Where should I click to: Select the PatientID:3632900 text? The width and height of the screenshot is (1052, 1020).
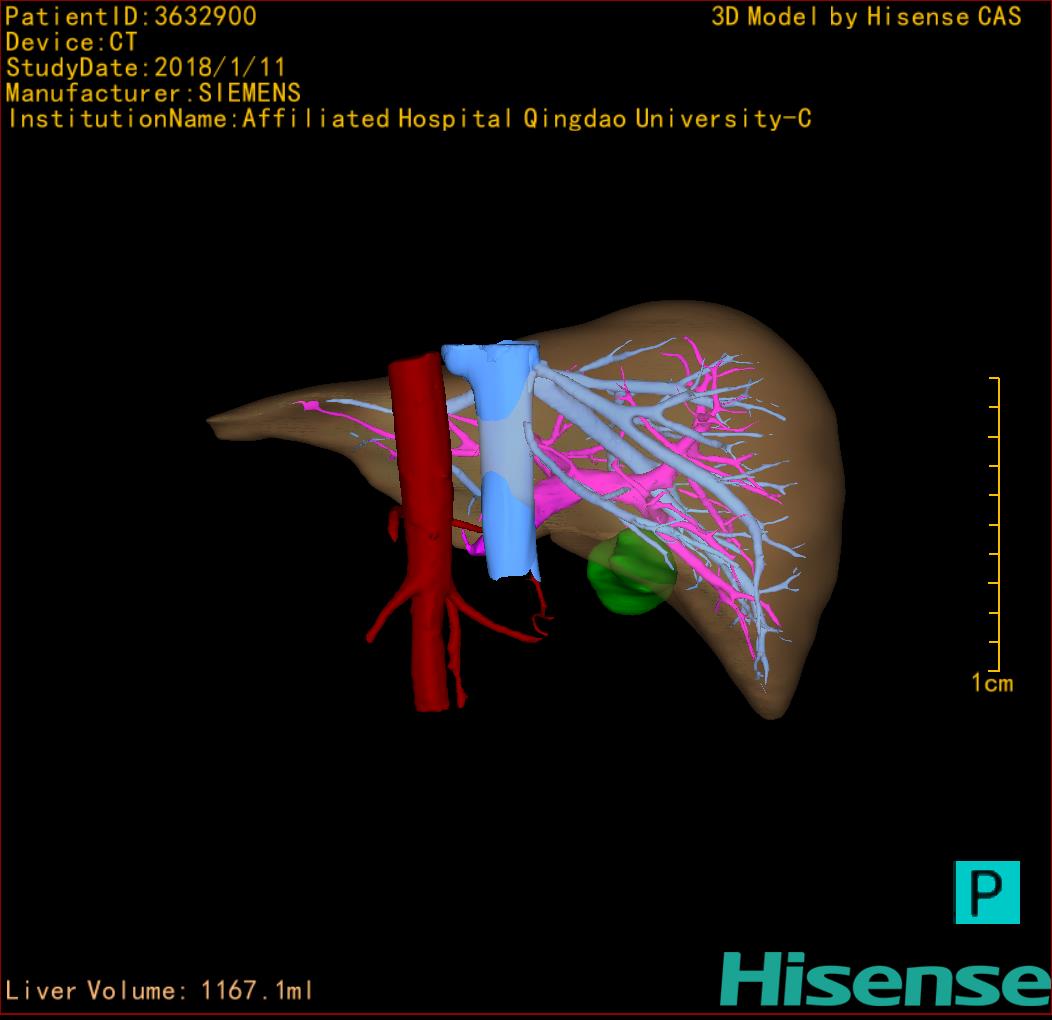click(x=131, y=16)
